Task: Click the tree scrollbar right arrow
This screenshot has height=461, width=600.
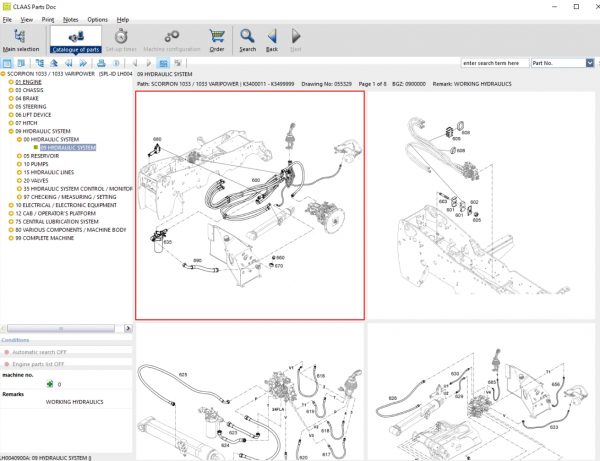Action: 128,329
